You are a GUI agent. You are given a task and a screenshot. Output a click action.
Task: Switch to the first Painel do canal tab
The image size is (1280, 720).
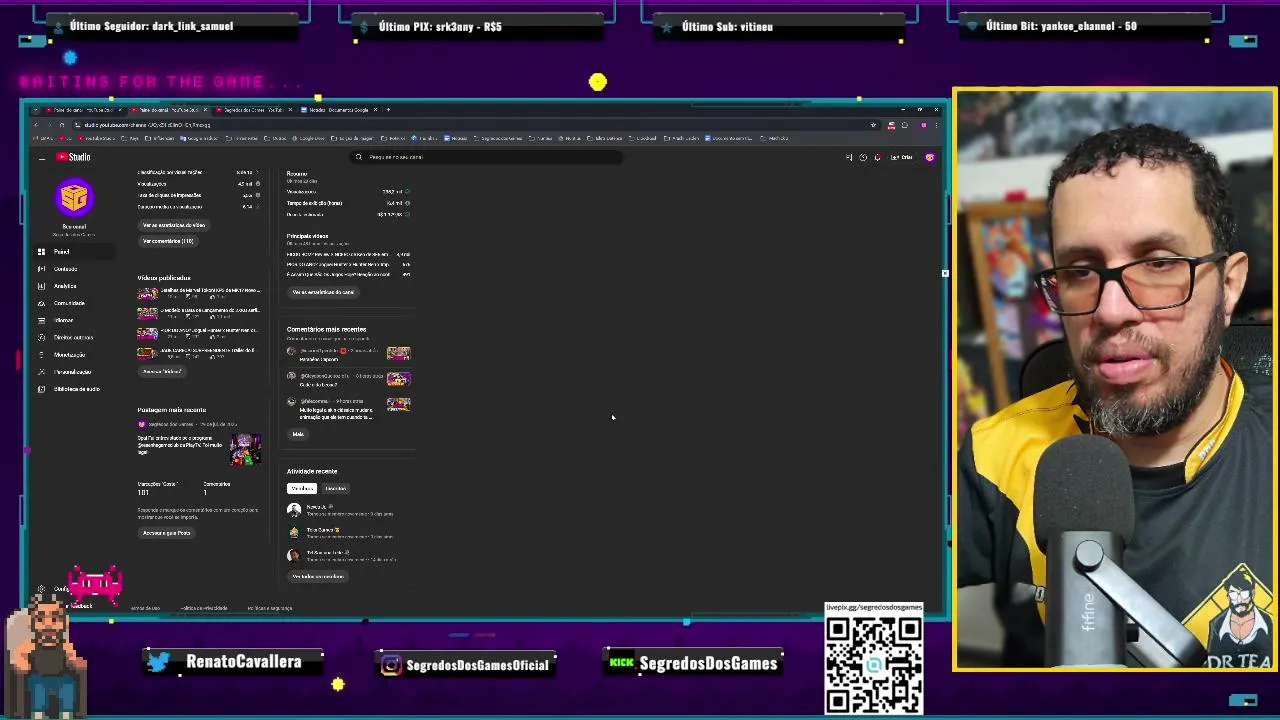pyautogui.click(x=83, y=110)
